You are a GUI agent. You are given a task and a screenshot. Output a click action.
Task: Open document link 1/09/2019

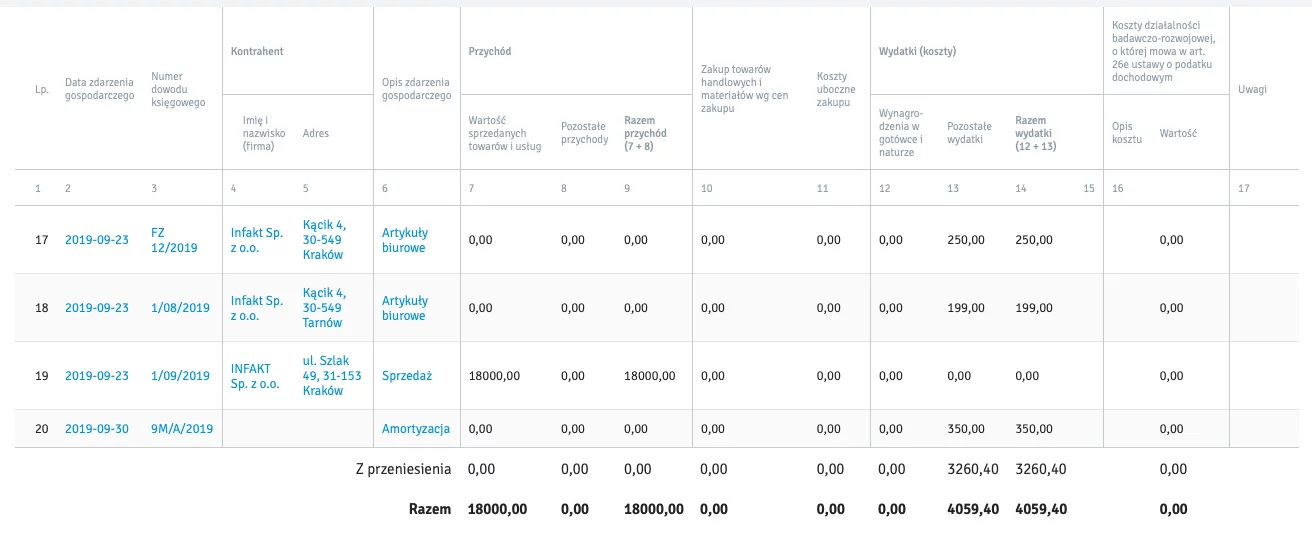[180, 376]
